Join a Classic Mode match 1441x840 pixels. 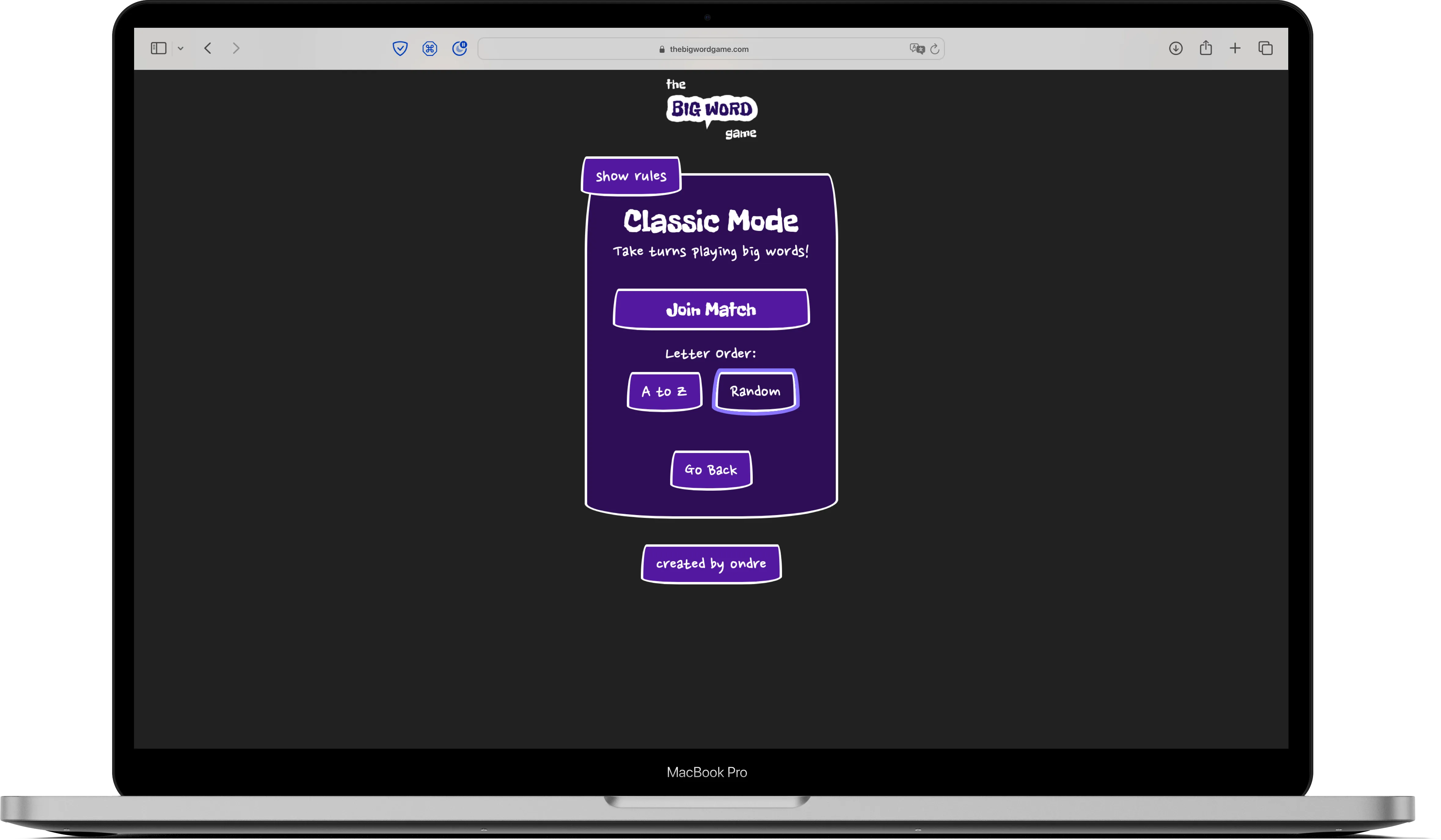(x=711, y=310)
